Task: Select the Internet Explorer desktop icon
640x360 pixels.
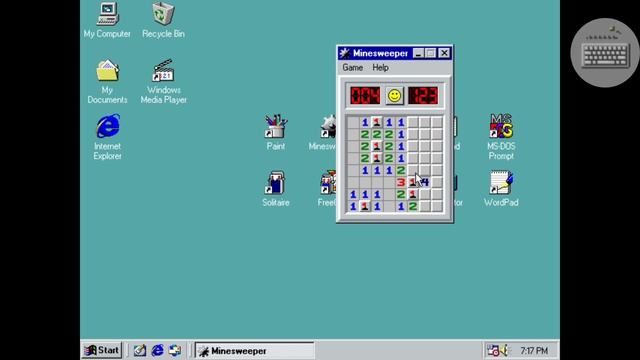Action: tap(107, 137)
